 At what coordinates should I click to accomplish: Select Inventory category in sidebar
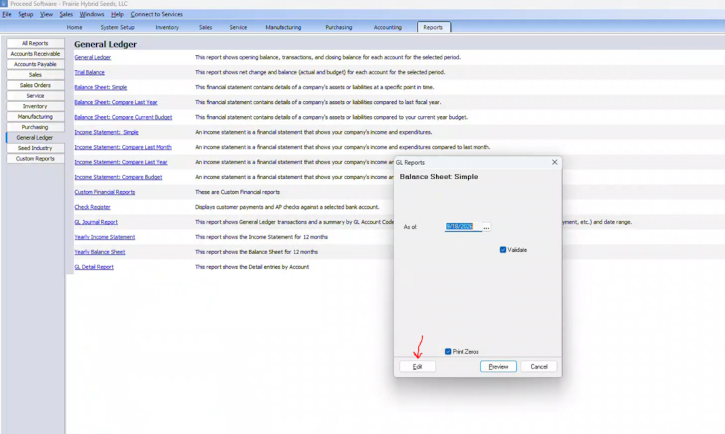tap(35, 106)
